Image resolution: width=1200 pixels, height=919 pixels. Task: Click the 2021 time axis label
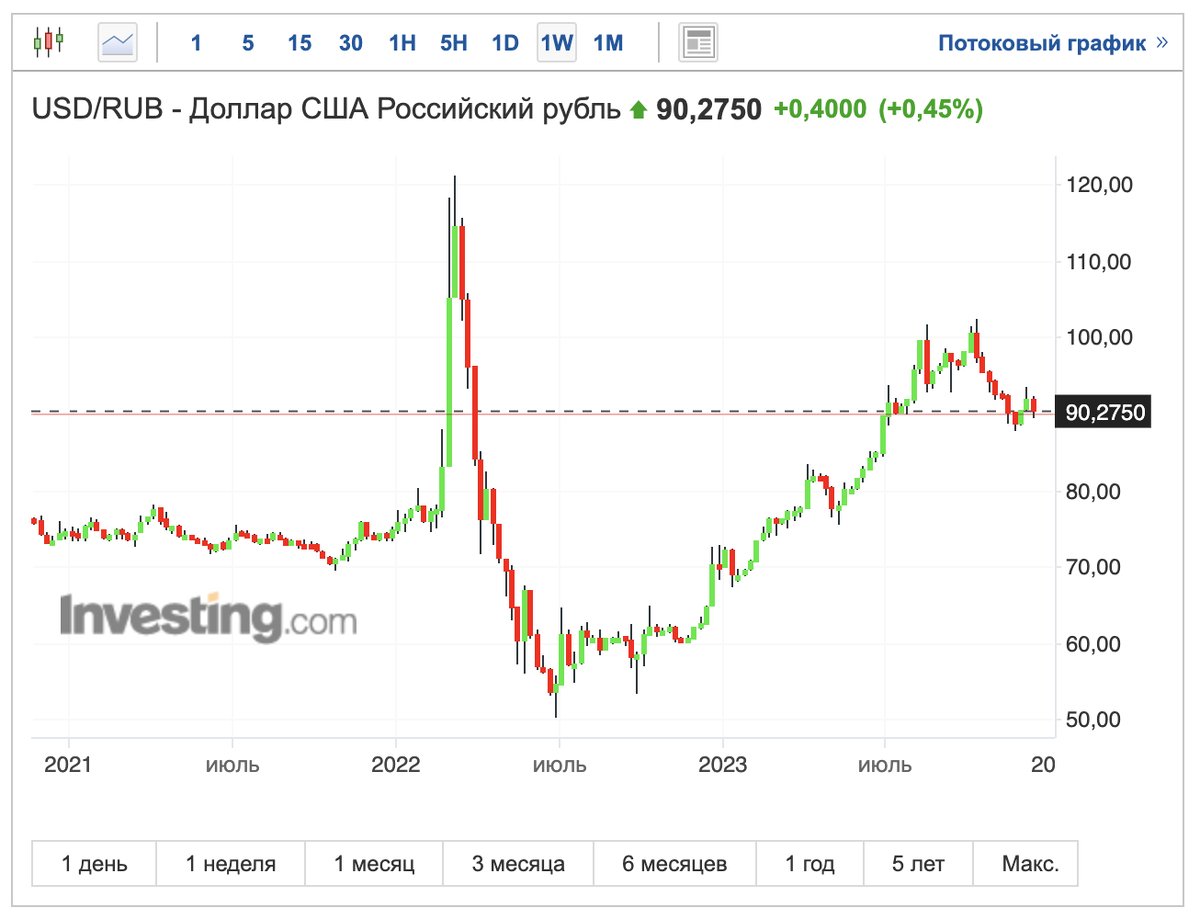click(68, 765)
